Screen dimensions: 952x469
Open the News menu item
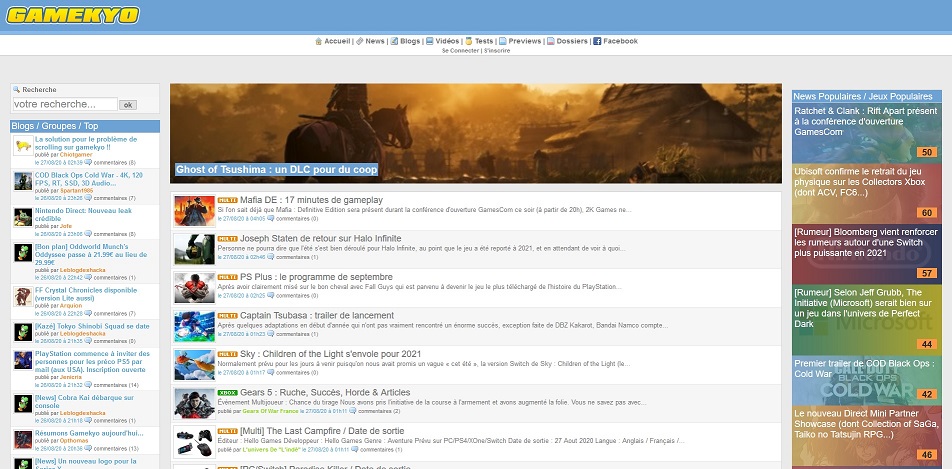375,41
